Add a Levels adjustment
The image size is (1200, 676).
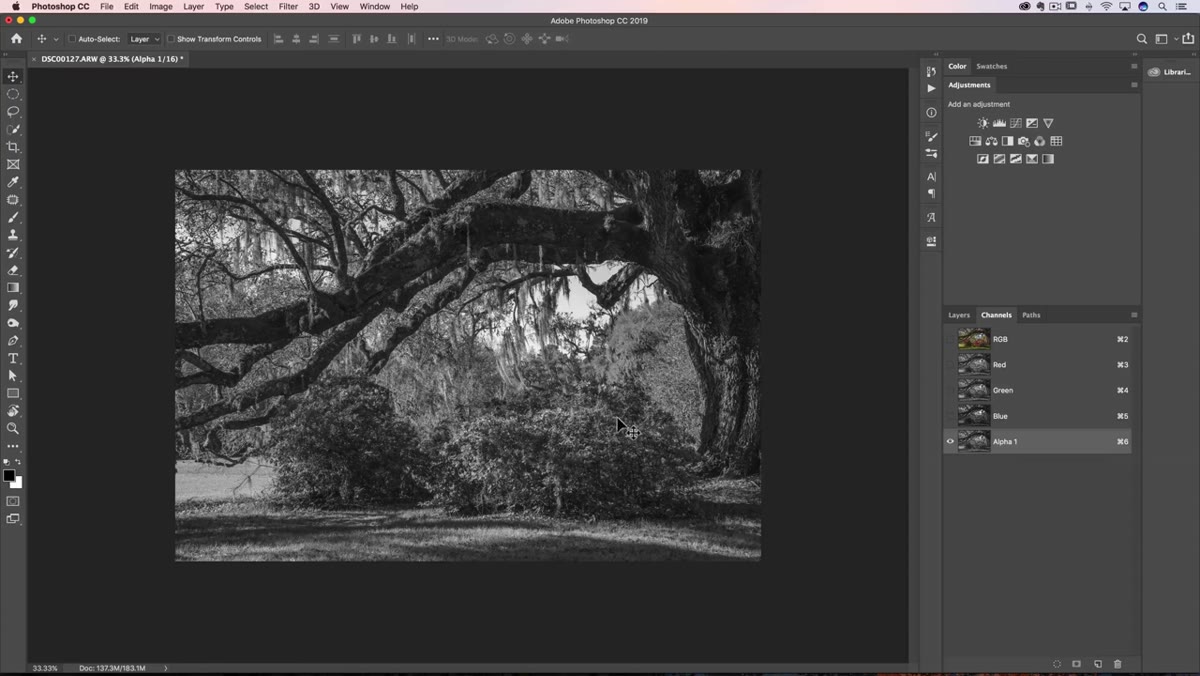(999, 123)
